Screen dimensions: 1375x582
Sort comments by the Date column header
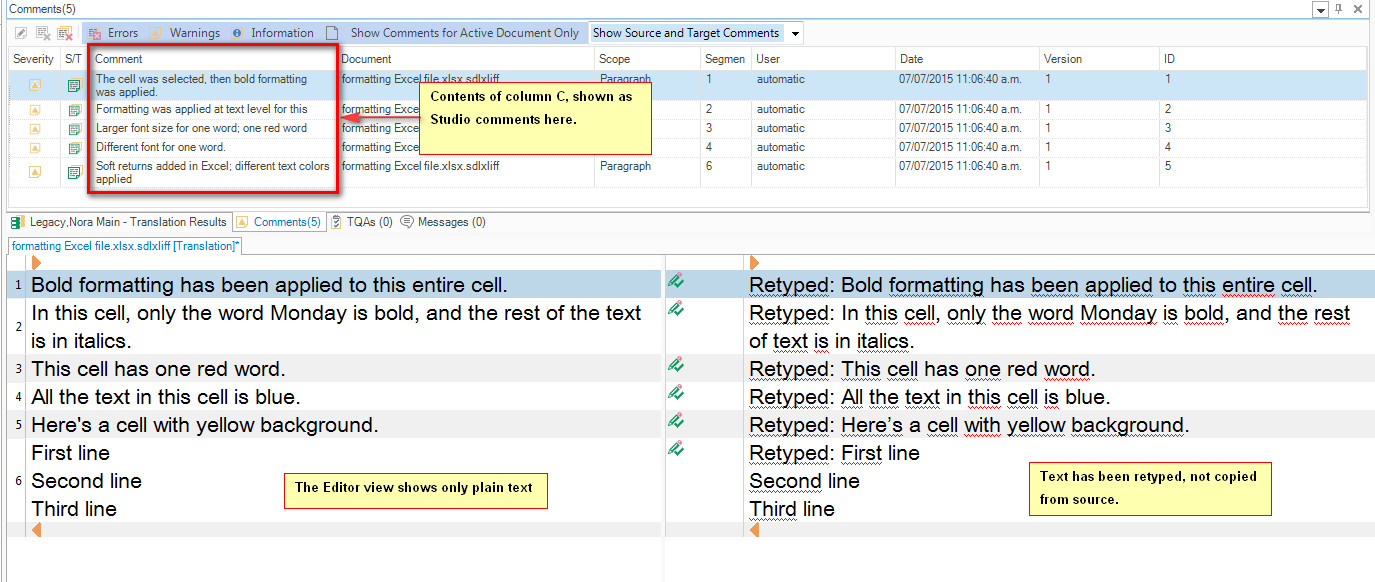click(911, 59)
